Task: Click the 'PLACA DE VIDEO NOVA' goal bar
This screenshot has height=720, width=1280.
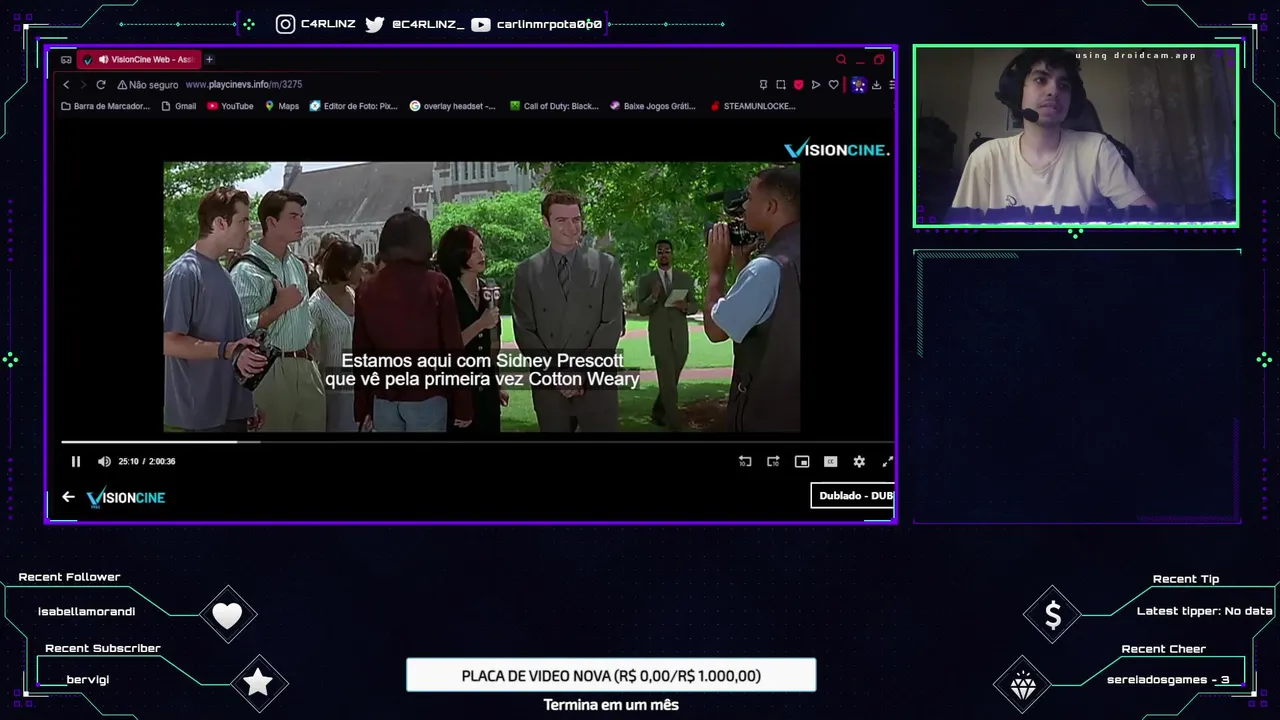Action: 611,675
